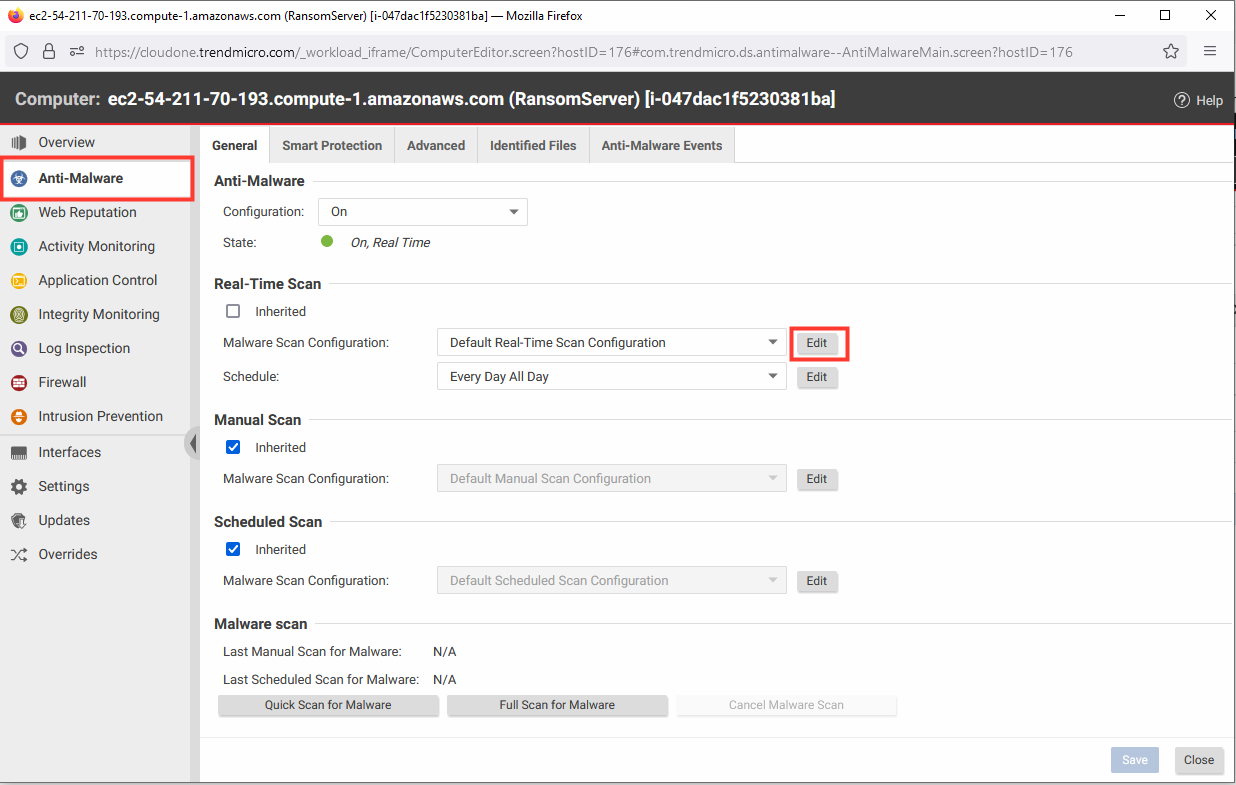1236x785 pixels.
Task: Collapse the sidebar with the arrow handle
Action: click(x=193, y=443)
